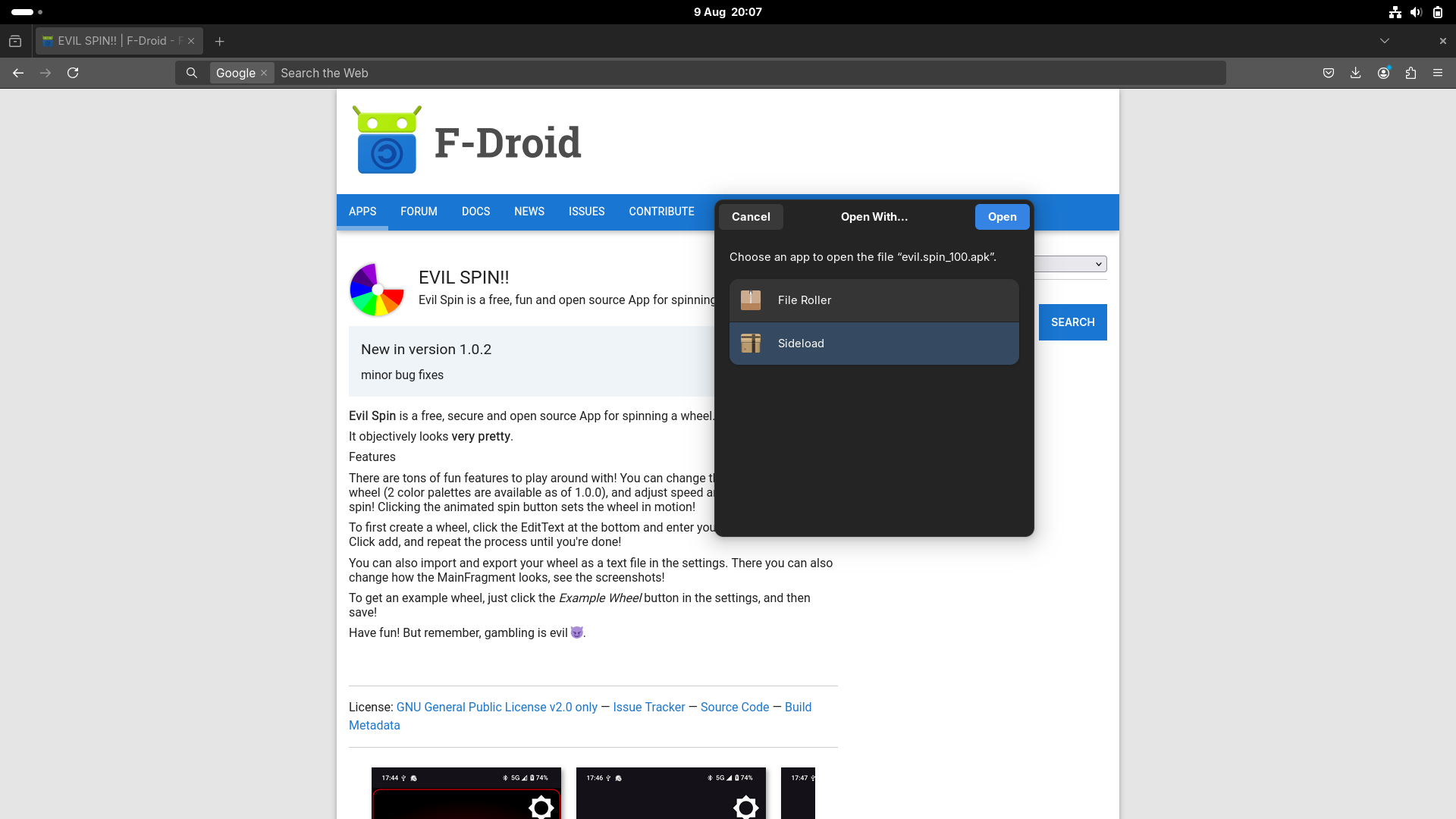
Task: Open the NEWS menu item
Action: (529, 212)
